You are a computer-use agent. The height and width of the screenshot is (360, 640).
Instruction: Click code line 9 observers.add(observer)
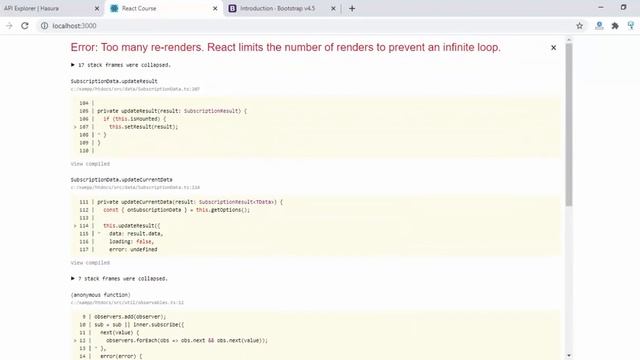pos(130,317)
